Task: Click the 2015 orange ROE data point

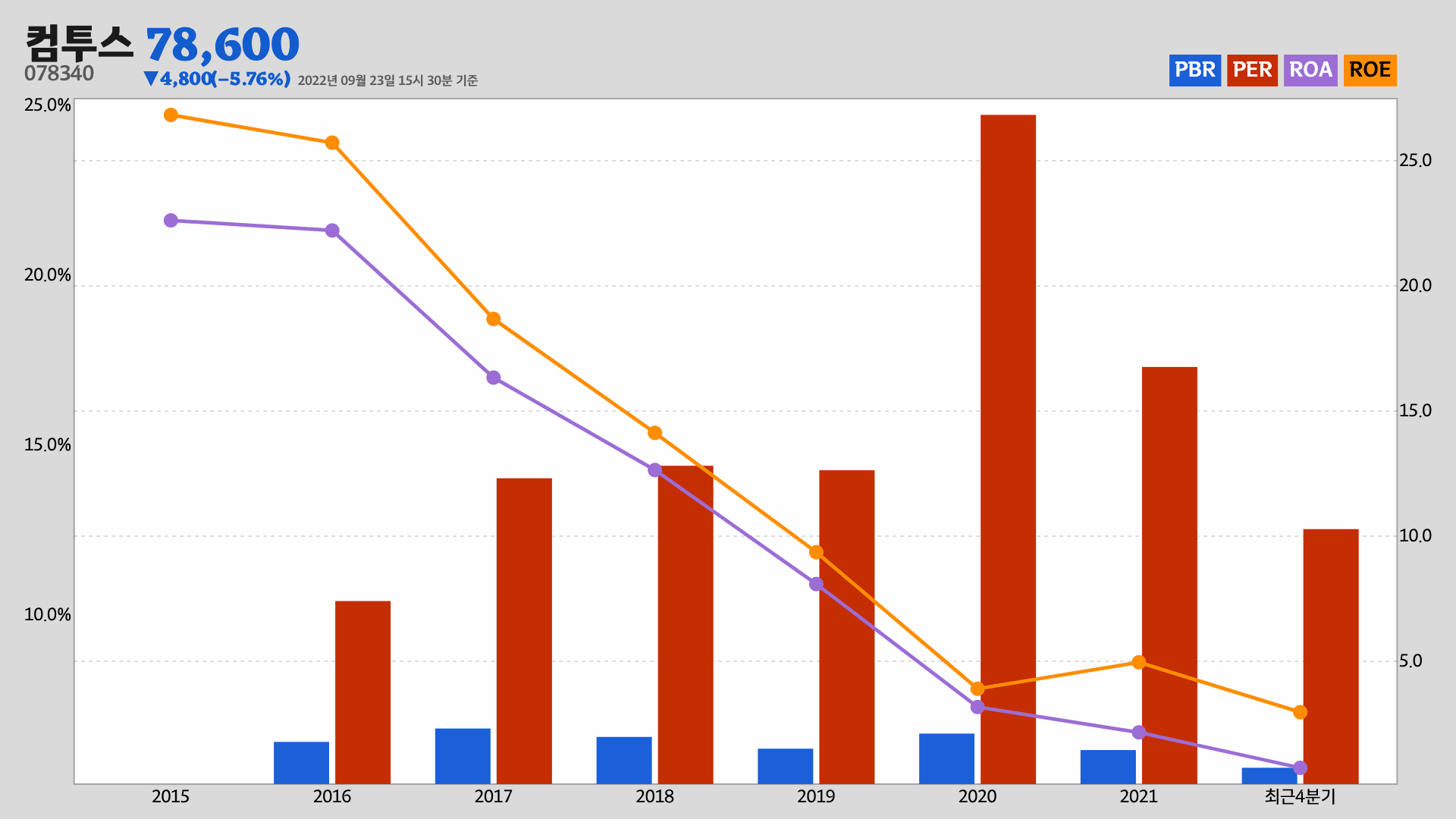Action: tap(171, 115)
